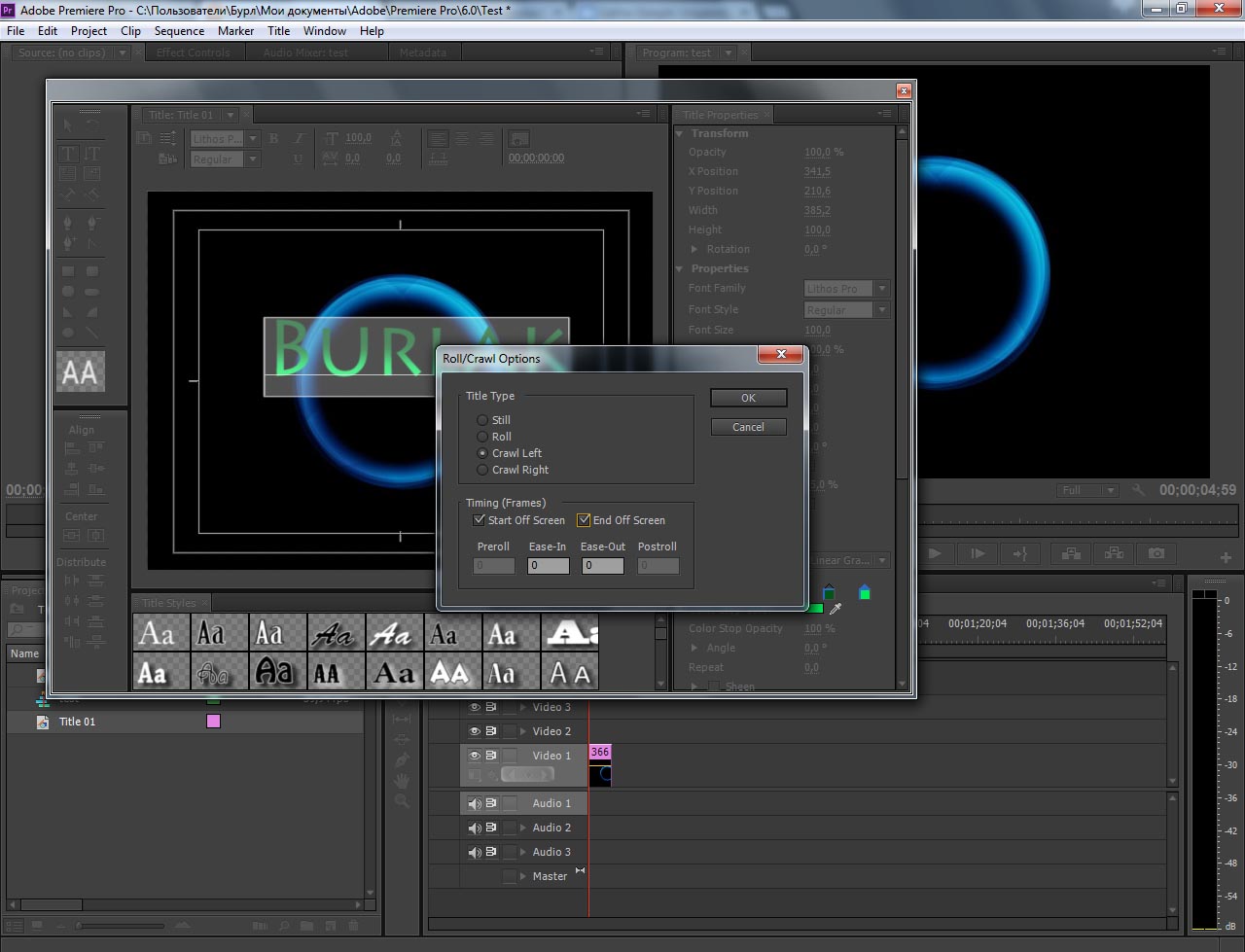Hide the Video 2 track
Viewport: 1245px width, 952px height.
point(475,731)
